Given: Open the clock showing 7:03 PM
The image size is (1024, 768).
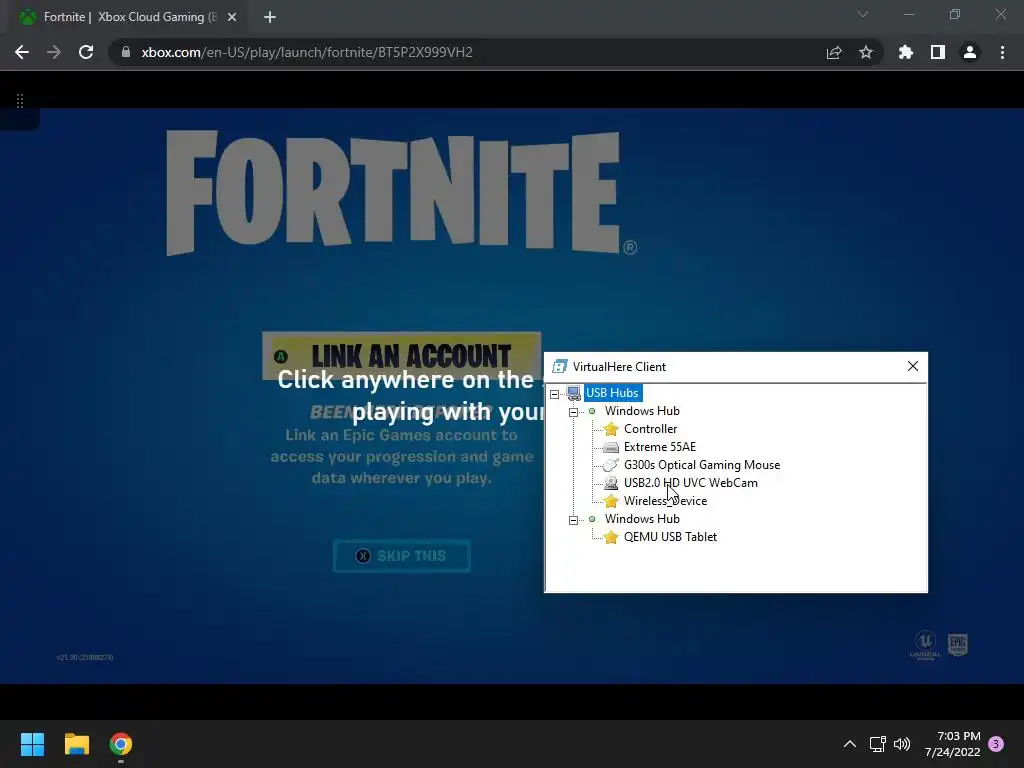Looking at the screenshot, I should (953, 744).
